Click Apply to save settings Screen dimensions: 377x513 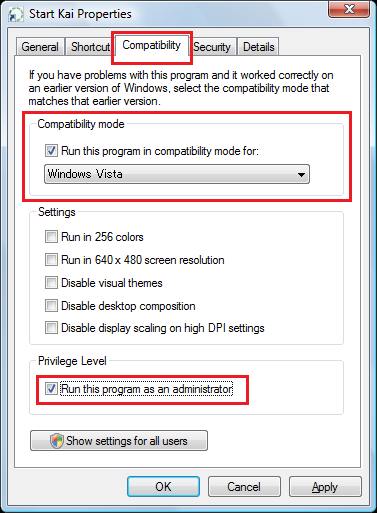point(325,487)
